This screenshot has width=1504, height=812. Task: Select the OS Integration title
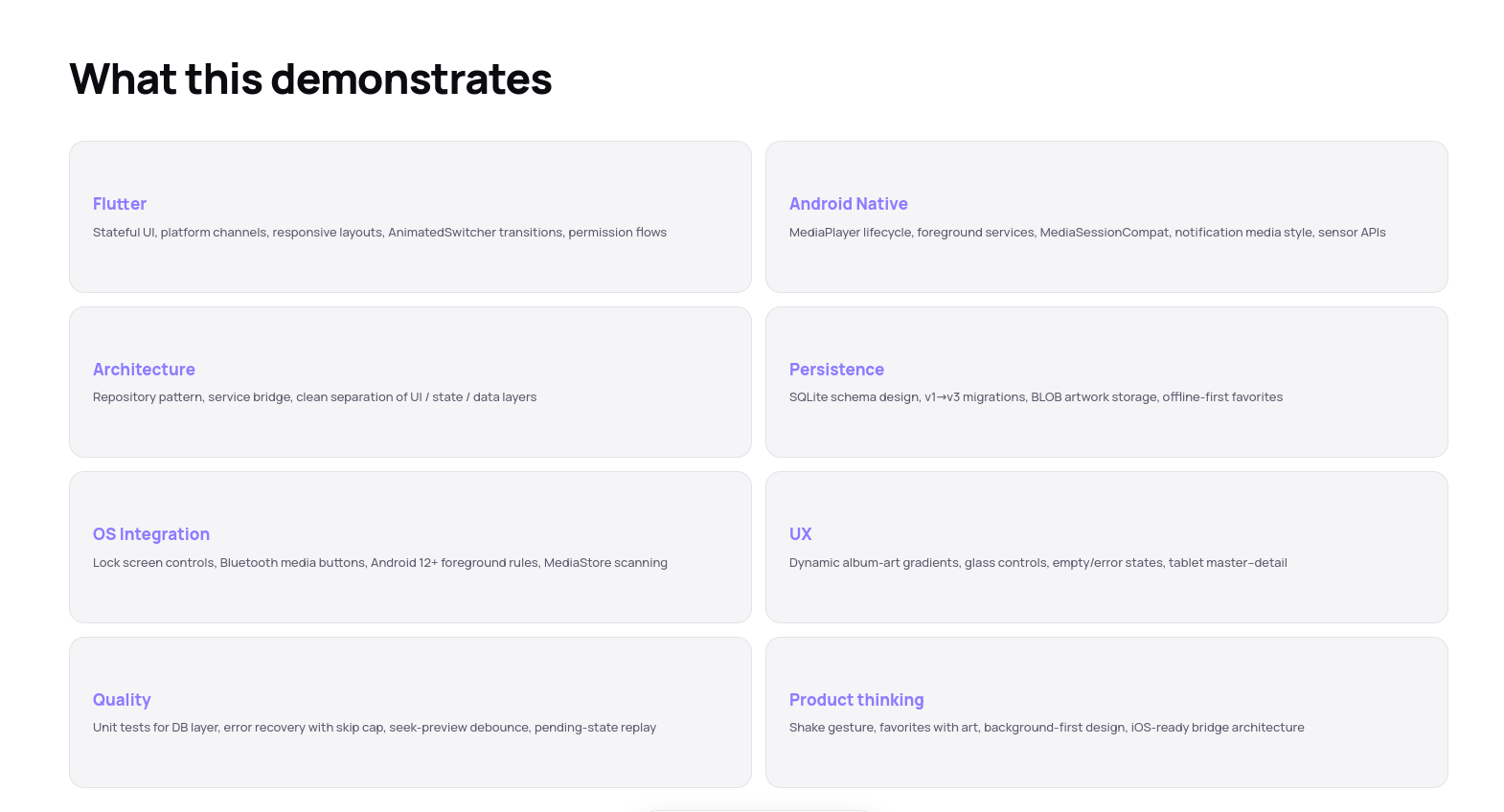[x=151, y=534]
